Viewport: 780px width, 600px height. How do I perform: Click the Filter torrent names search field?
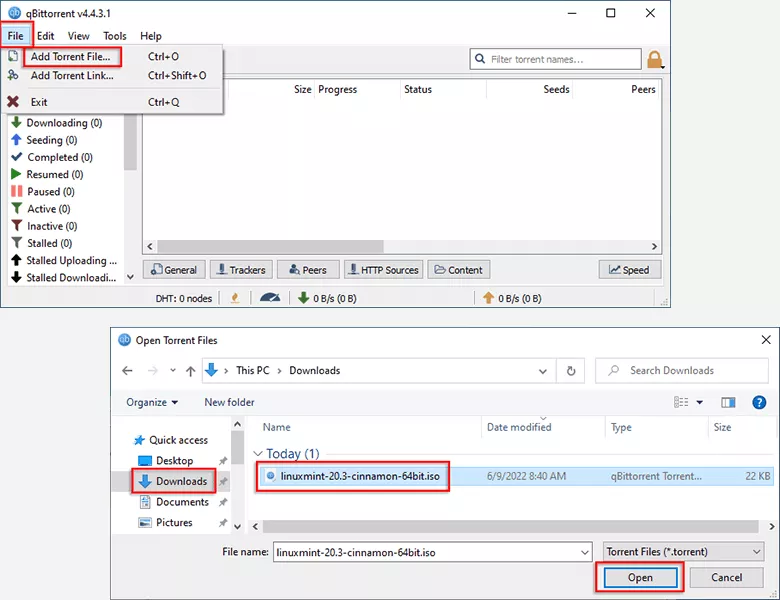pyautogui.click(x=555, y=59)
